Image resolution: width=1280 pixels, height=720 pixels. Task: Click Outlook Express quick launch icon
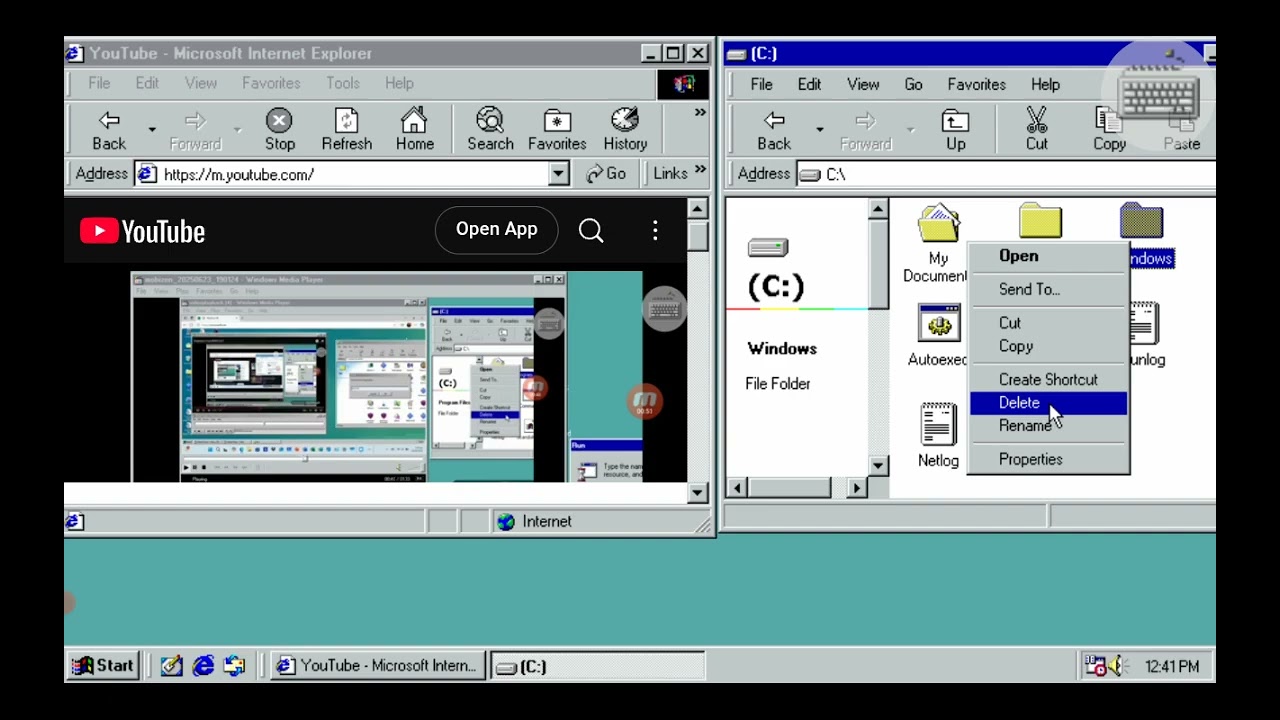pos(235,666)
